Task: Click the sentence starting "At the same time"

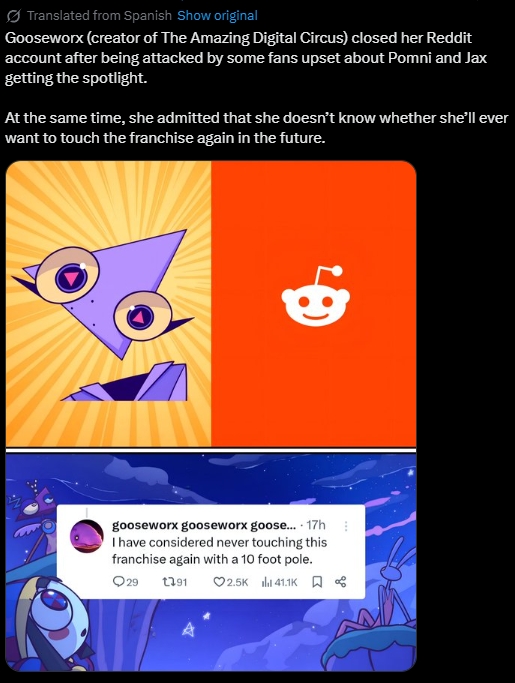Action: point(257,128)
